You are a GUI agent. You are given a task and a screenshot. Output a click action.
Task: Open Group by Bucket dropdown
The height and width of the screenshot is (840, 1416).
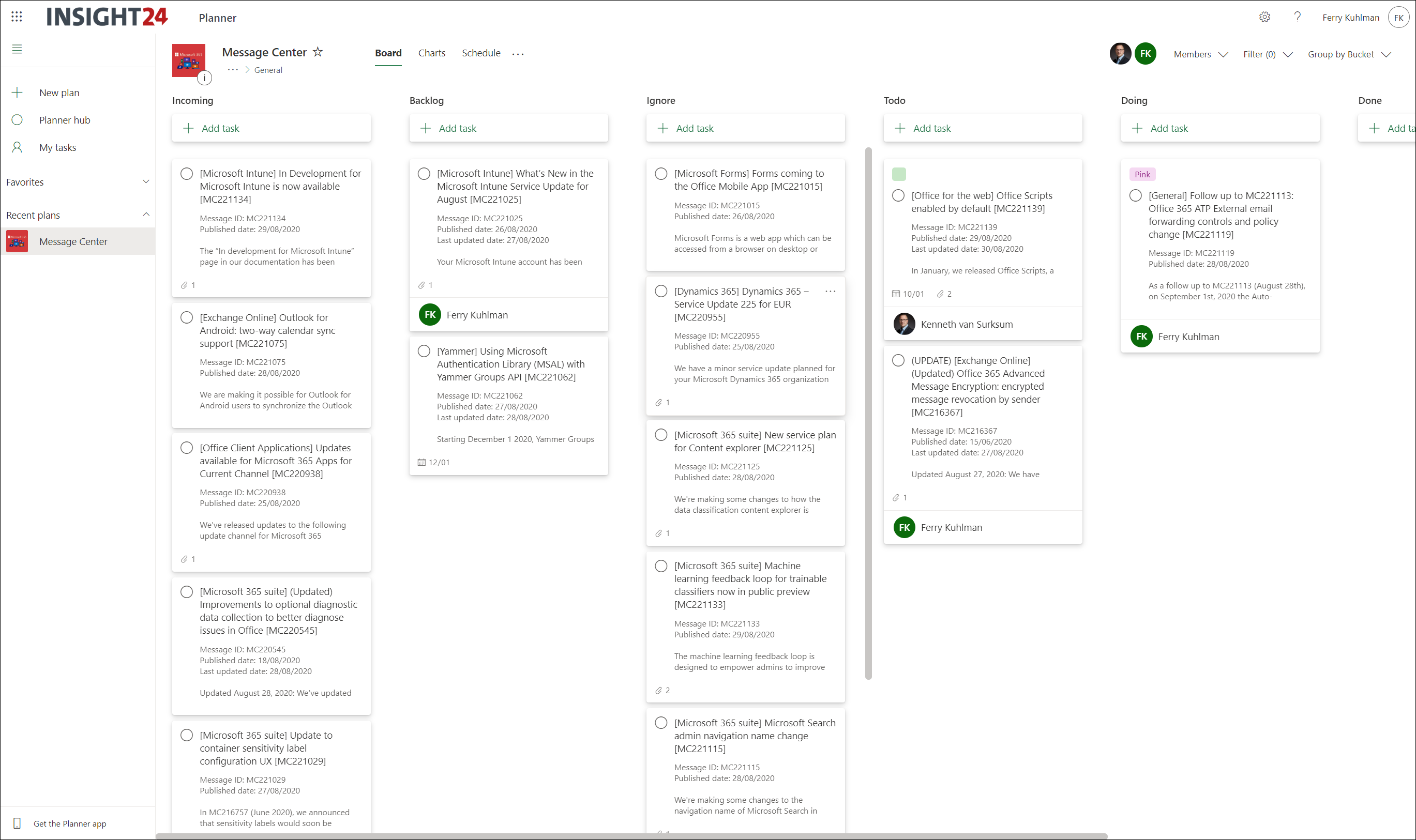point(1349,54)
